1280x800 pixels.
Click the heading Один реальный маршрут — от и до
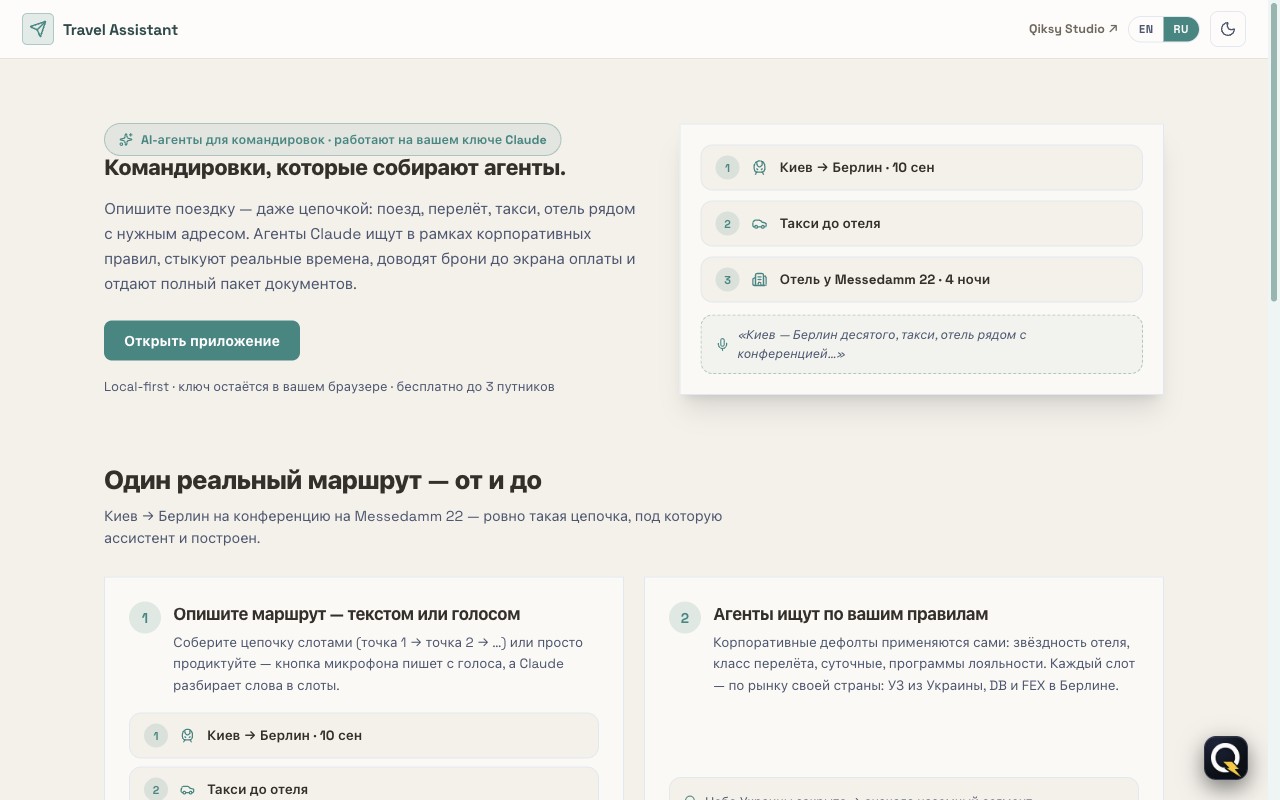tap(323, 480)
